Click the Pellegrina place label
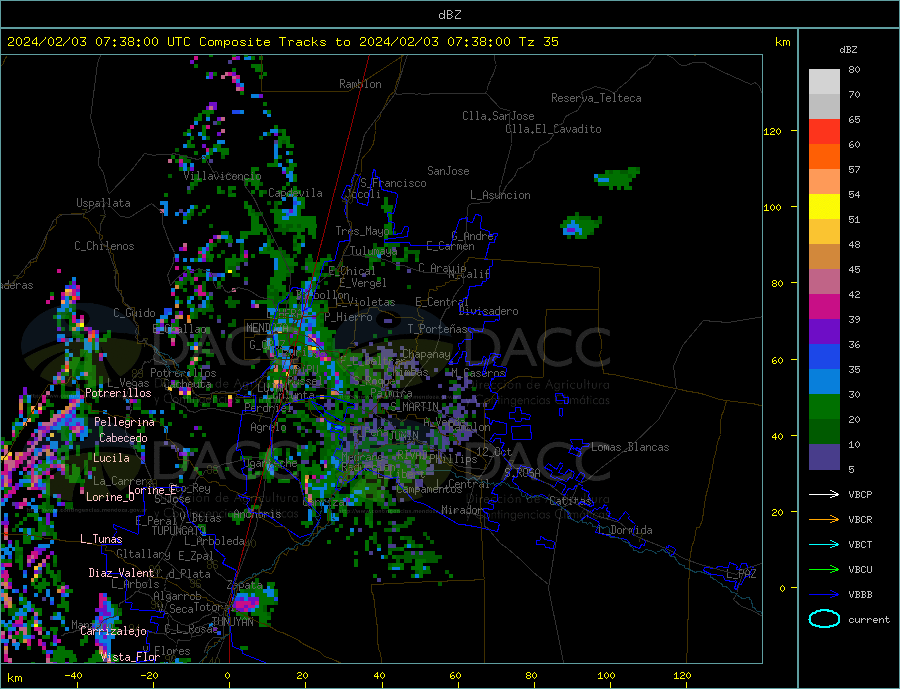The image size is (900, 689). 125,422
